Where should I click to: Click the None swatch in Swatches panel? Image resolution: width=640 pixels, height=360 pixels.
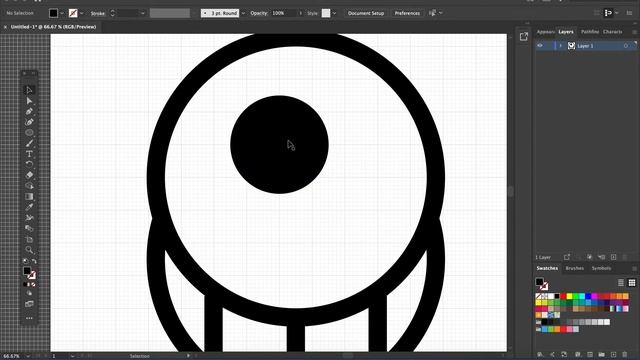click(x=538, y=296)
